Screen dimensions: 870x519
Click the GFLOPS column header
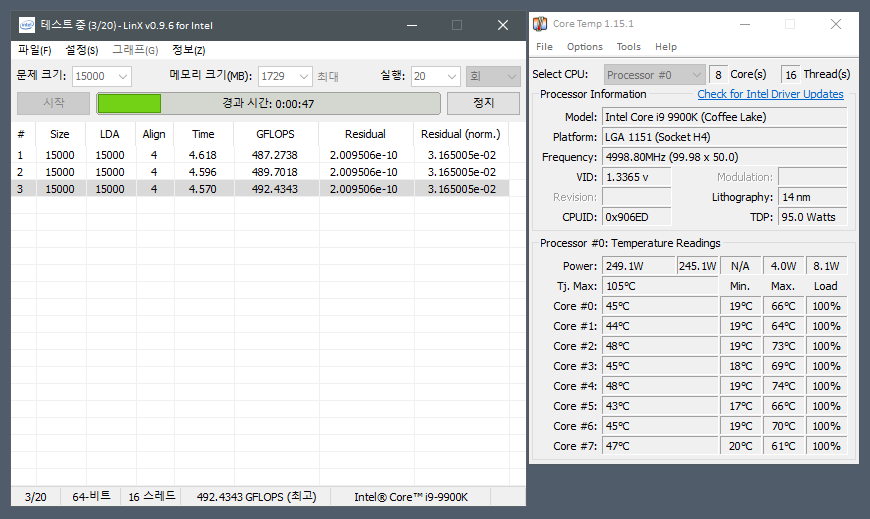[275, 134]
